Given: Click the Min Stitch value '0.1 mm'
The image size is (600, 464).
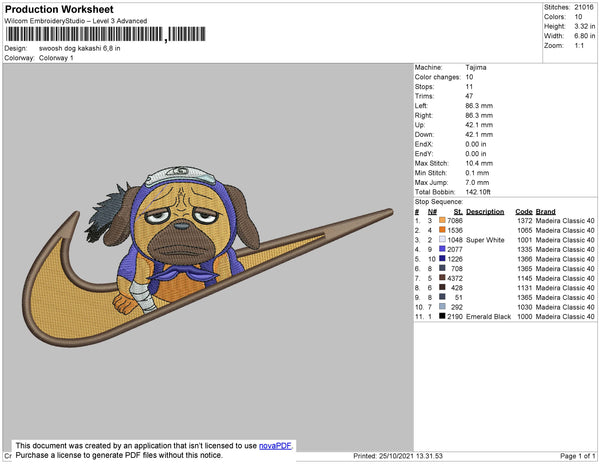Looking at the screenshot, I should (477, 173).
